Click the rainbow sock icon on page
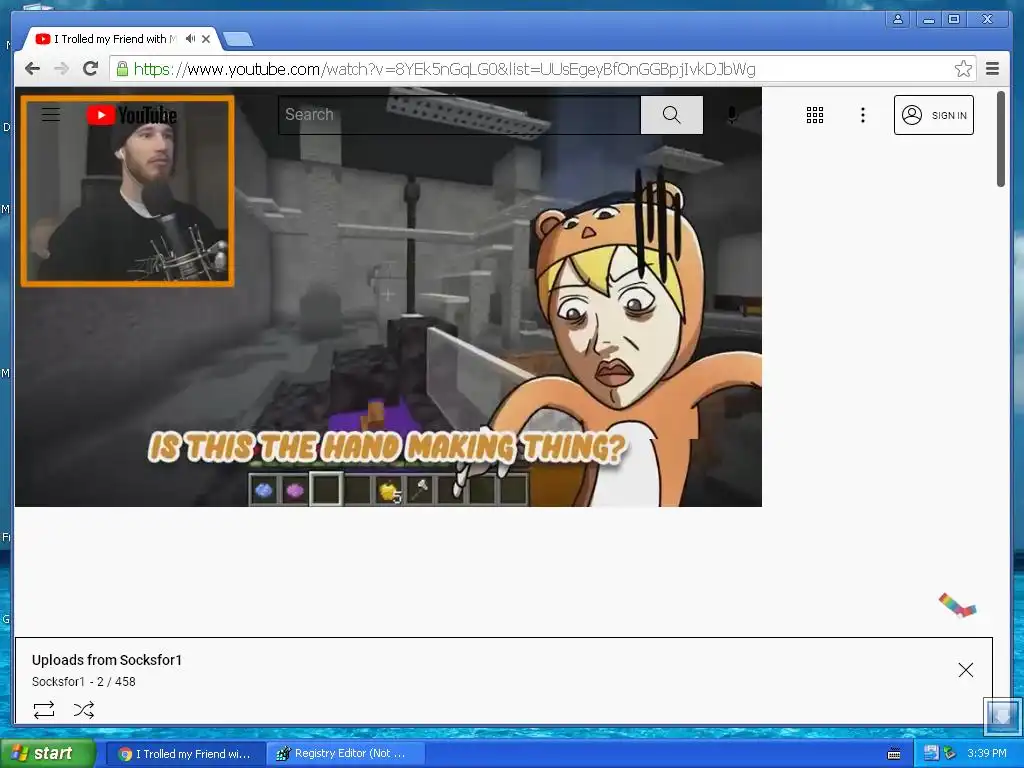This screenshot has width=1024, height=768. (x=957, y=605)
